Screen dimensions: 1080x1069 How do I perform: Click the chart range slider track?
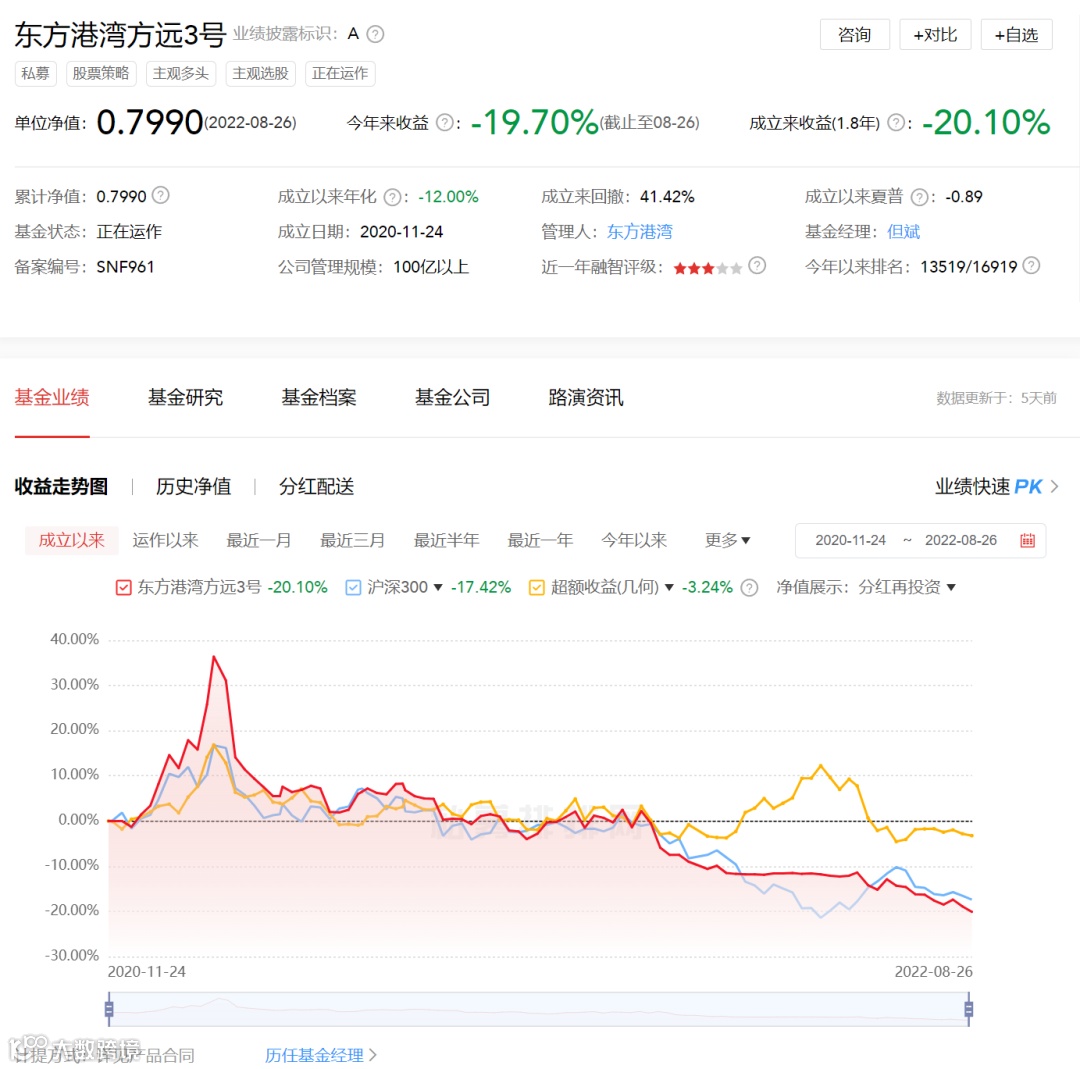point(539,1009)
